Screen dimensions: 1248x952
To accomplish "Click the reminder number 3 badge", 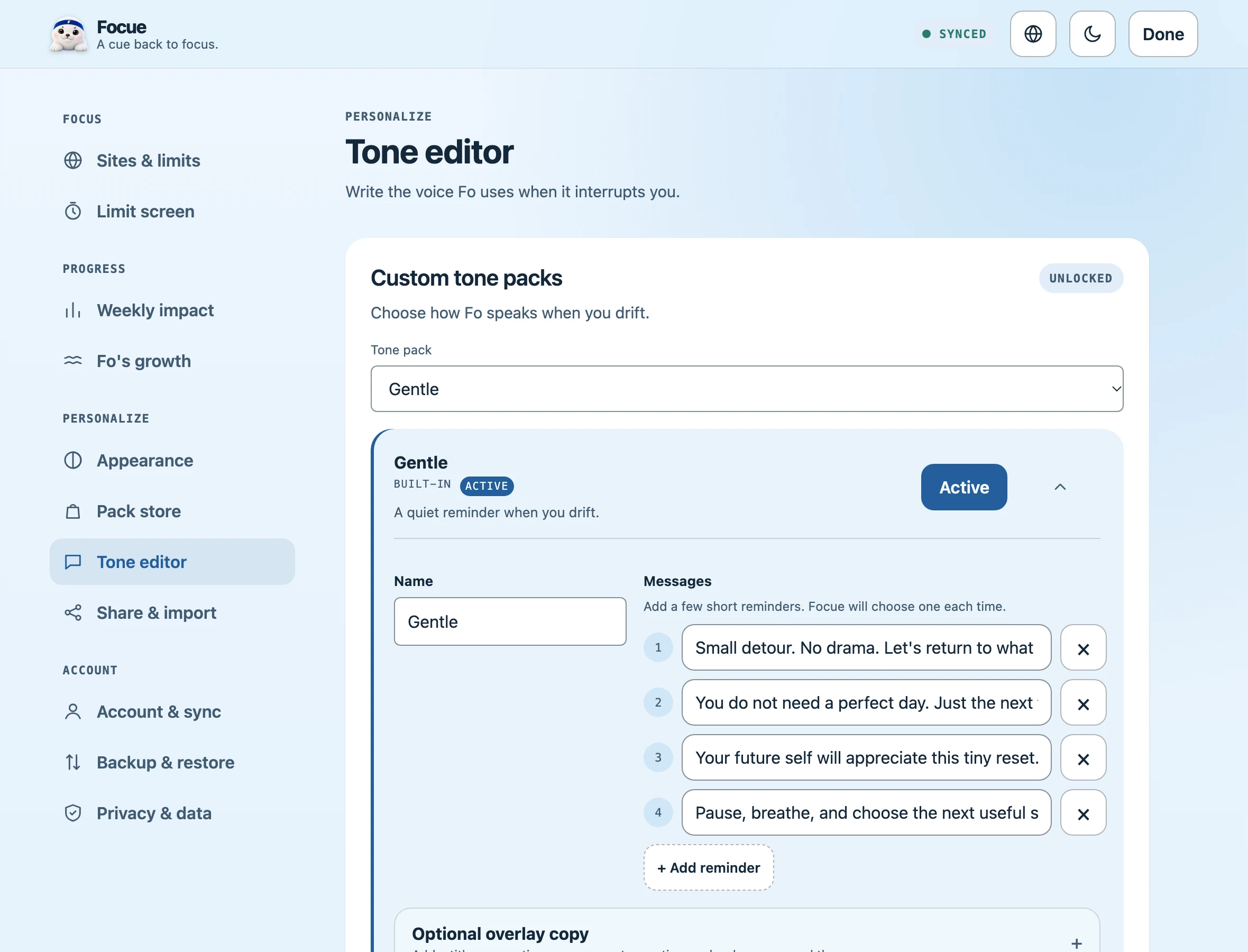I will coord(658,757).
